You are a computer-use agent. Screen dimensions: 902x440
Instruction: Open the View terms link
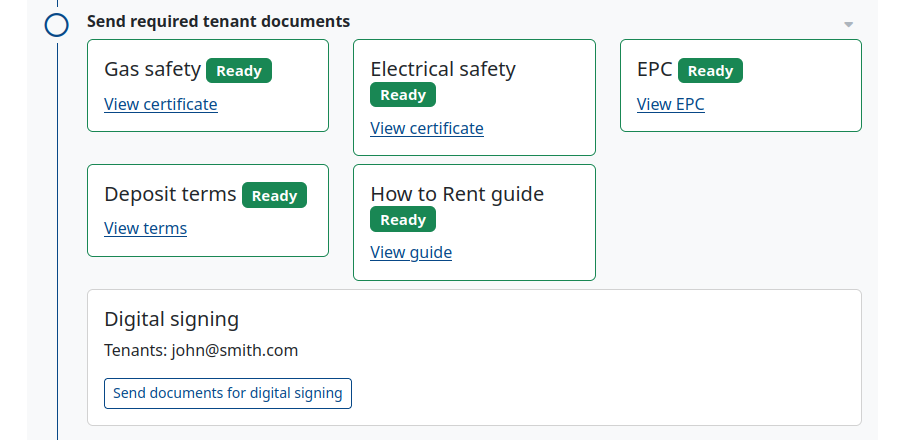click(146, 228)
